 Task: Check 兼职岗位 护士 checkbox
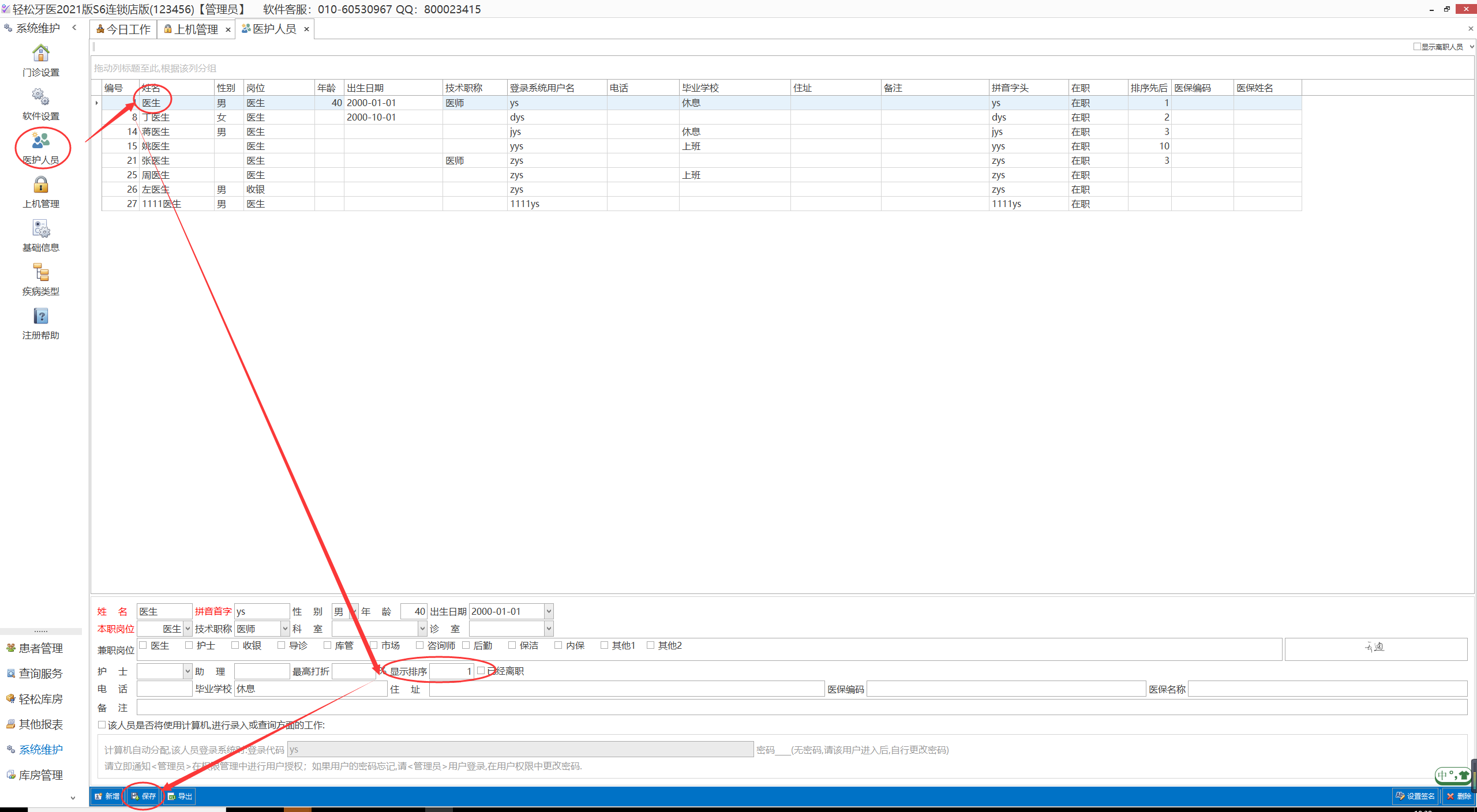click(189, 645)
